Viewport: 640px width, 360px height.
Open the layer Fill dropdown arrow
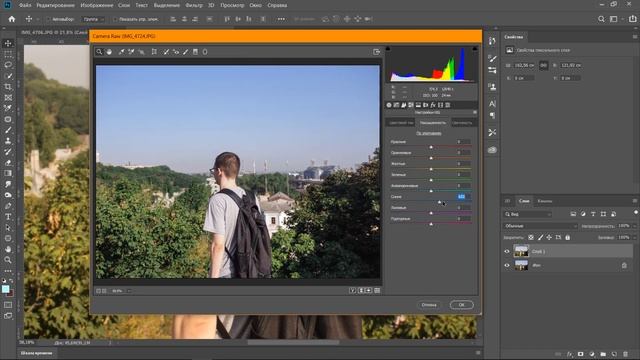click(x=634, y=237)
